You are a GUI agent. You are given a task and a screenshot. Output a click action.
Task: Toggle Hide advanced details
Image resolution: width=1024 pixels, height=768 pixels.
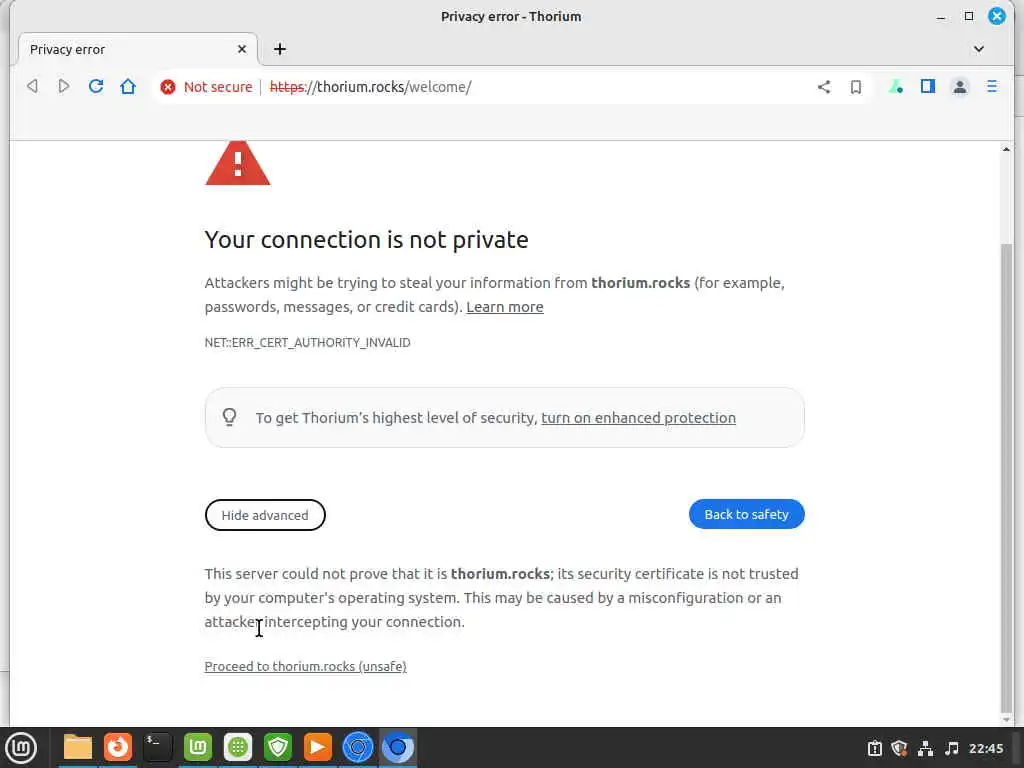265,515
